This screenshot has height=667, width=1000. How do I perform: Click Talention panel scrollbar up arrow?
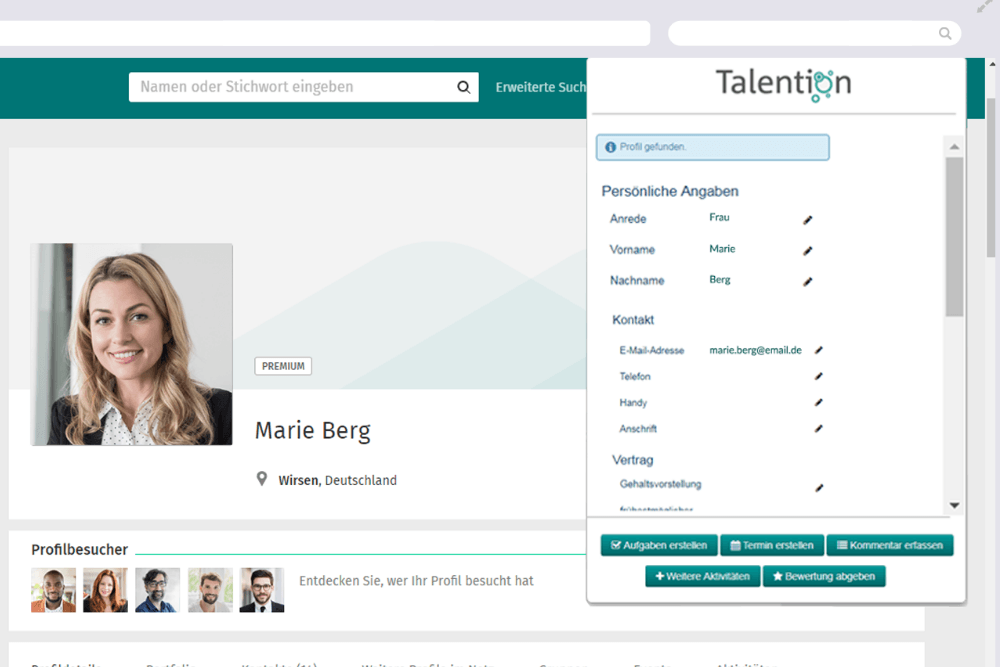954,147
